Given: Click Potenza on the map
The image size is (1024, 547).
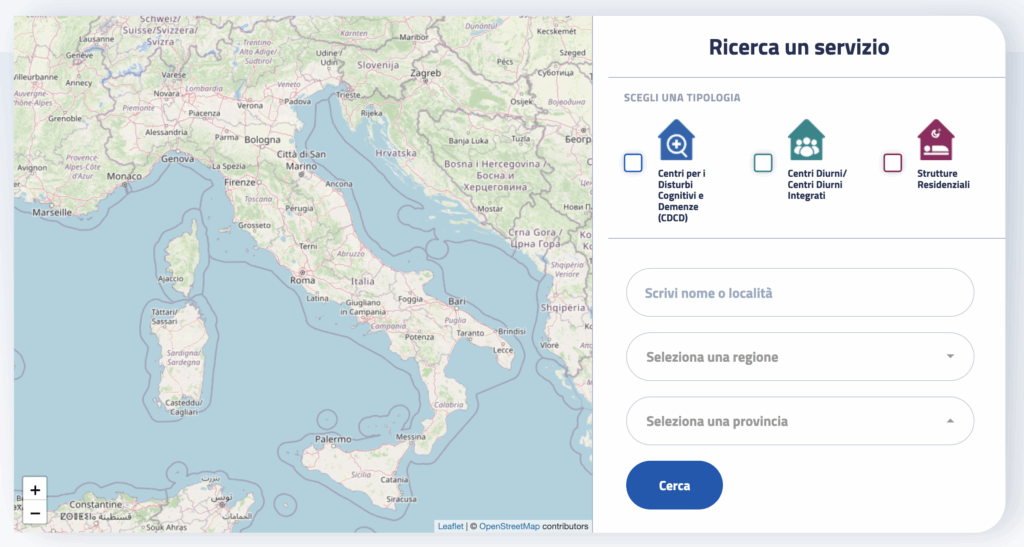Looking at the screenshot, I should (419, 337).
